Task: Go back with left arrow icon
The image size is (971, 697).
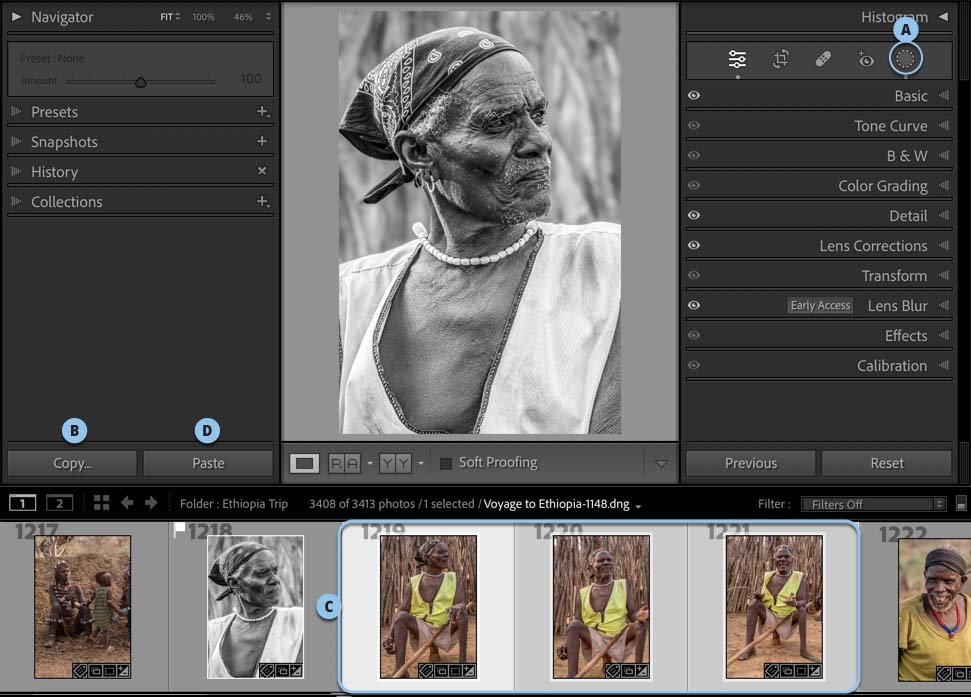Action: click(x=128, y=503)
